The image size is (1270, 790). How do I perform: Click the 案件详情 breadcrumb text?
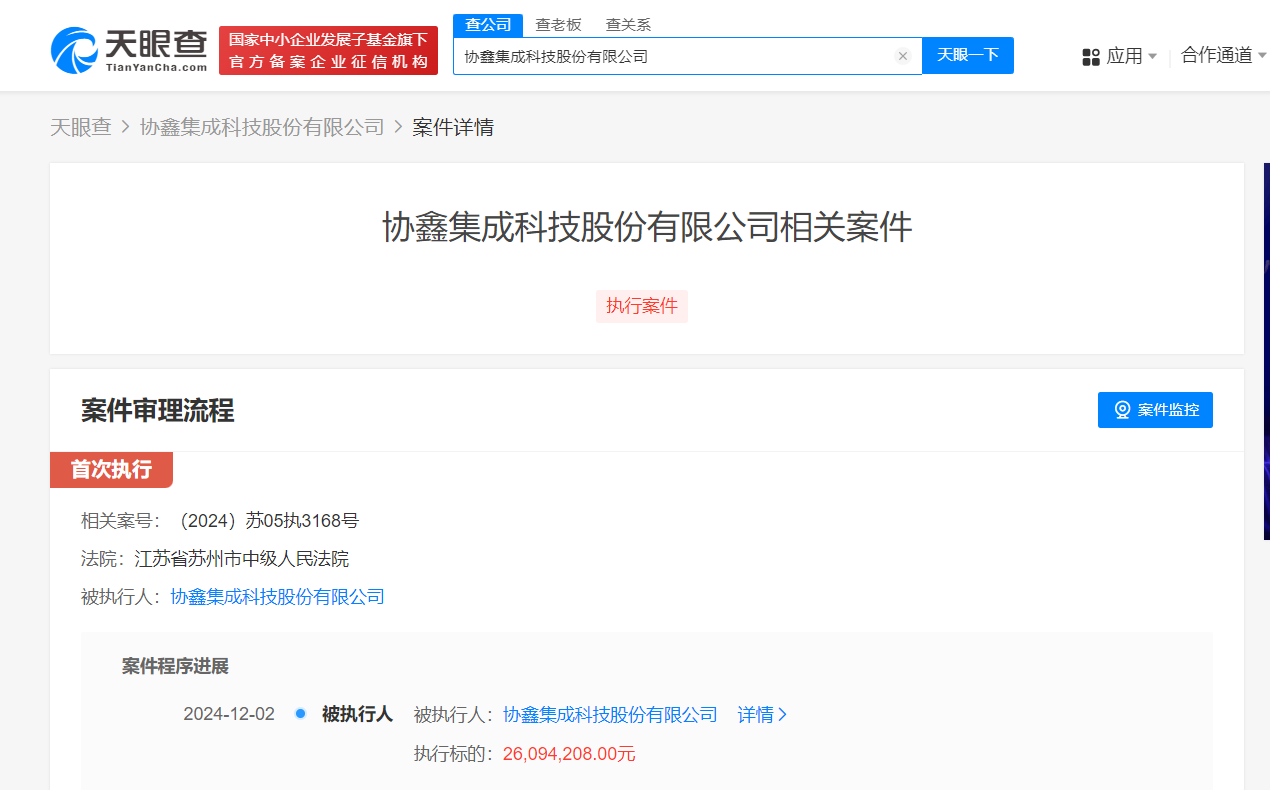pyautogui.click(x=453, y=127)
